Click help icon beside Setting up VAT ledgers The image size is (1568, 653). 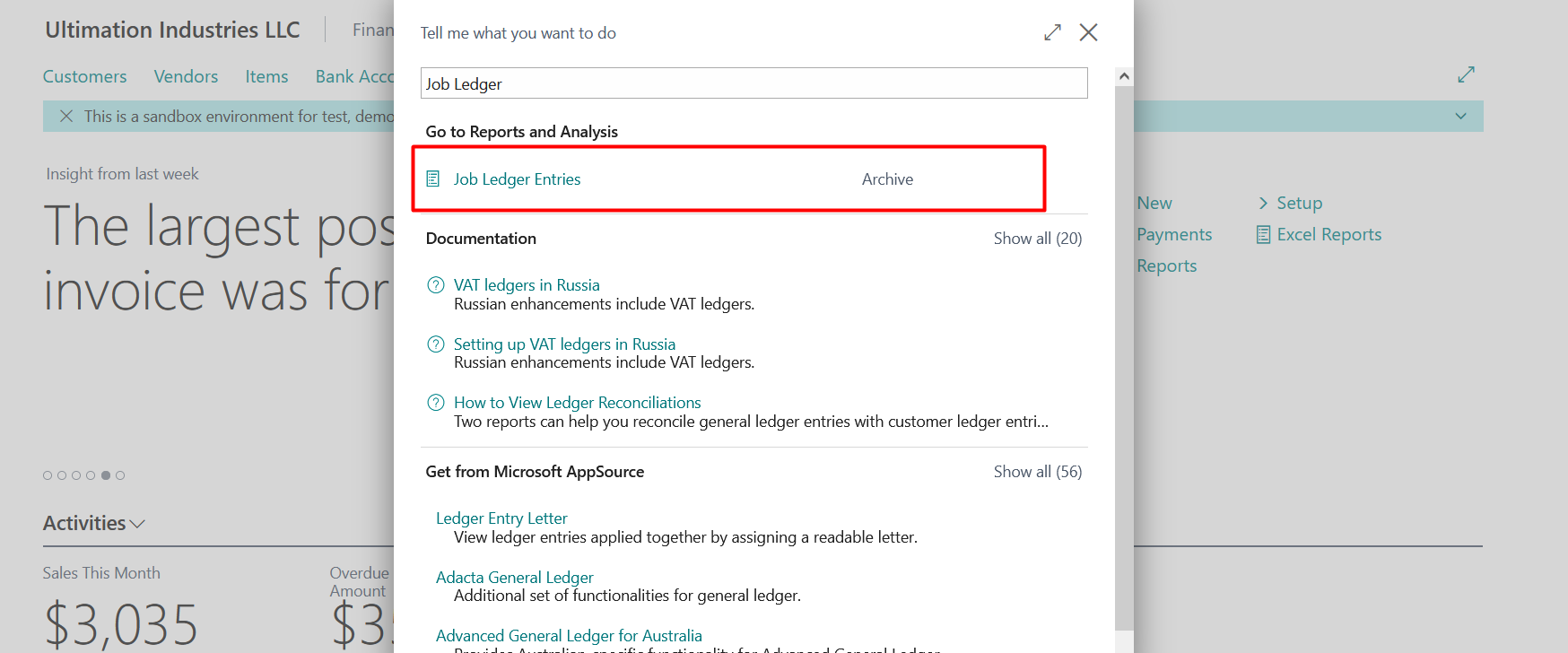tap(436, 344)
